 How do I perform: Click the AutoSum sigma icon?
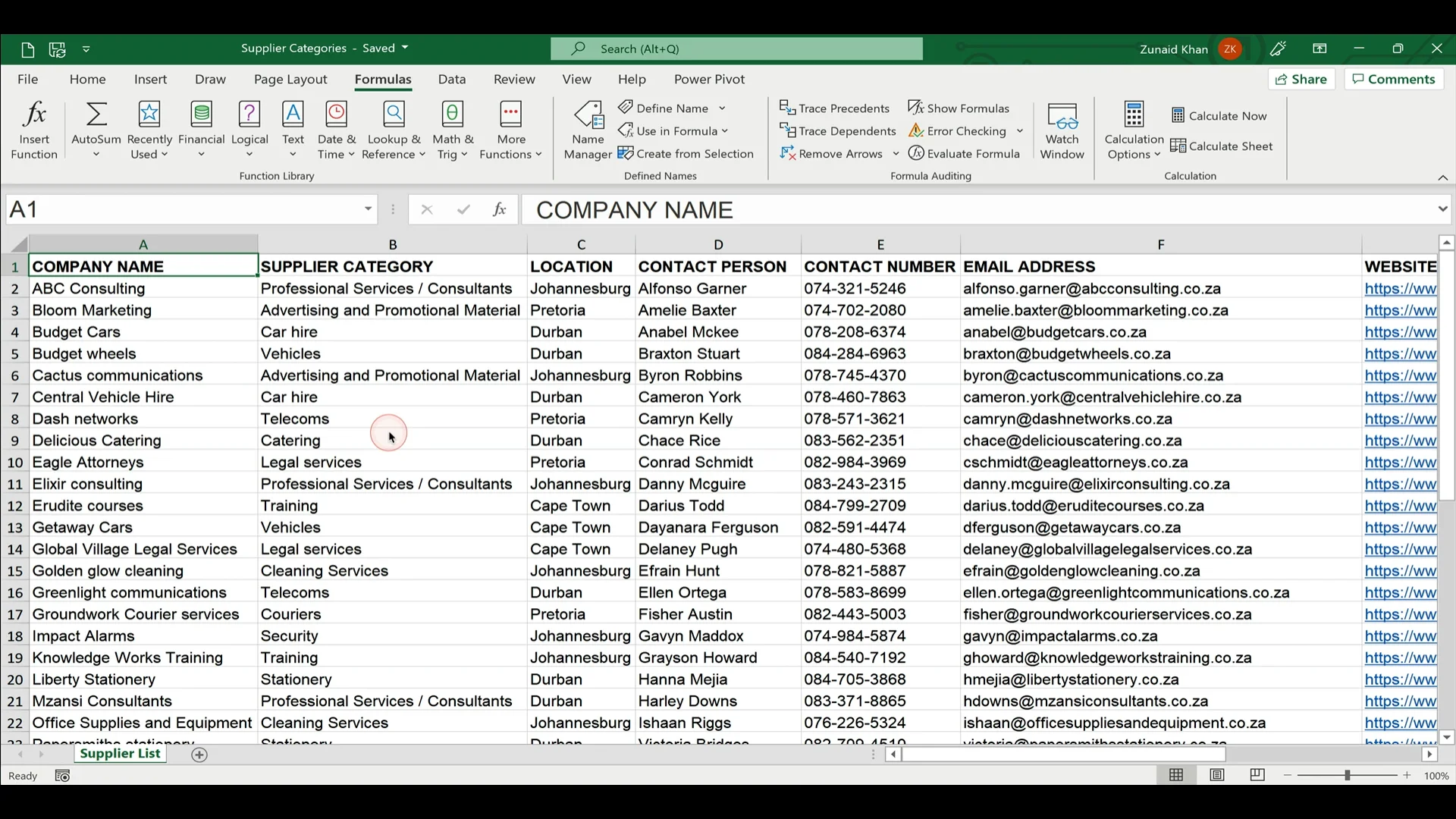point(96,115)
